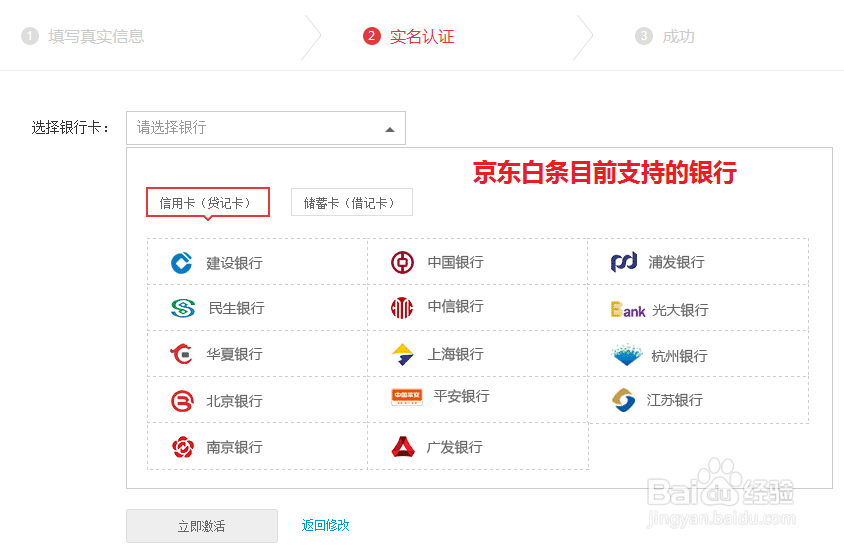Click the Bank of Nanjing logo icon
The image size is (844, 548).
pos(182,447)
